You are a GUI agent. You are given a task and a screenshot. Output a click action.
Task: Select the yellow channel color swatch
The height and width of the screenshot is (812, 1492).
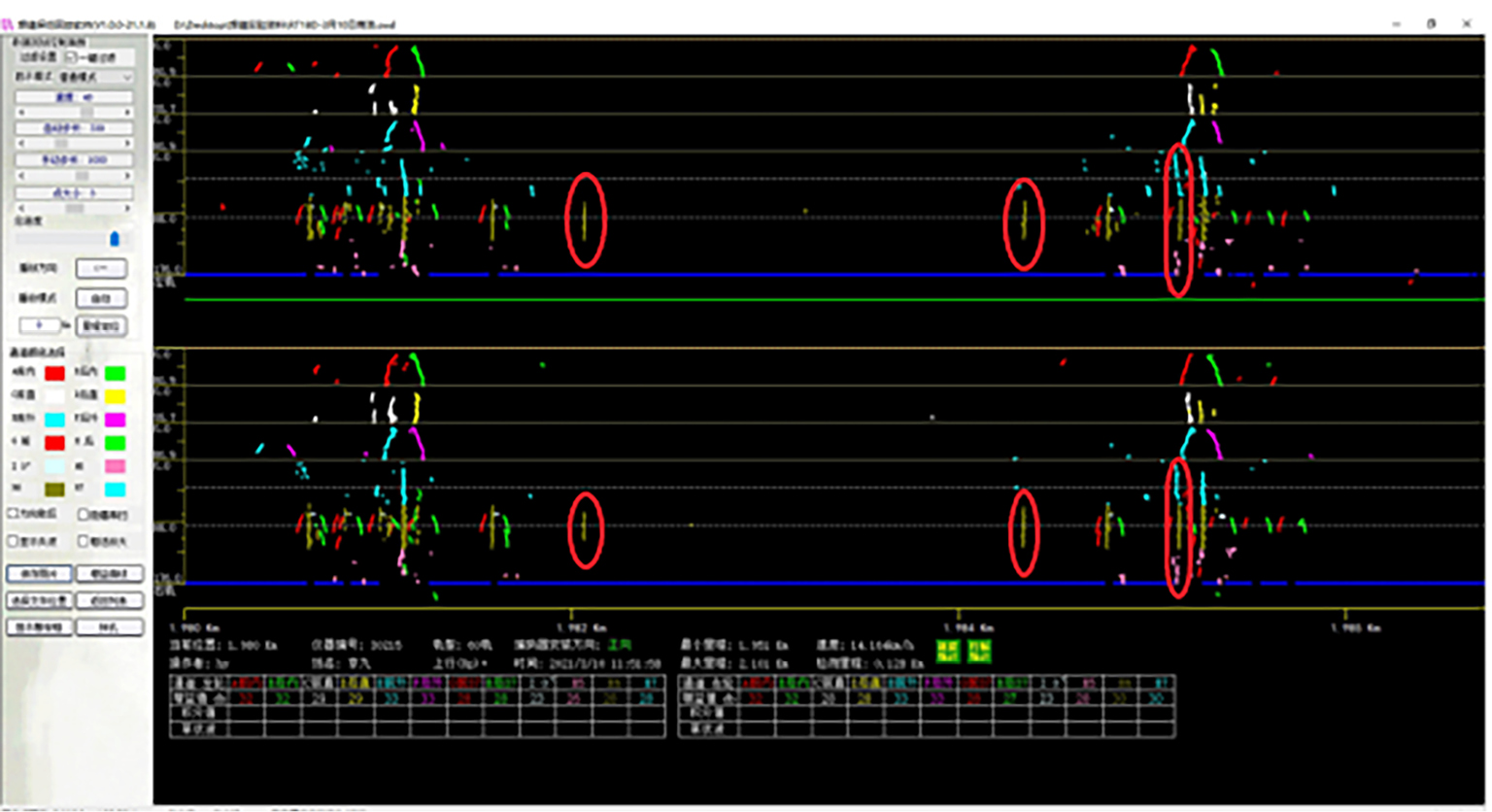[115, 396]
